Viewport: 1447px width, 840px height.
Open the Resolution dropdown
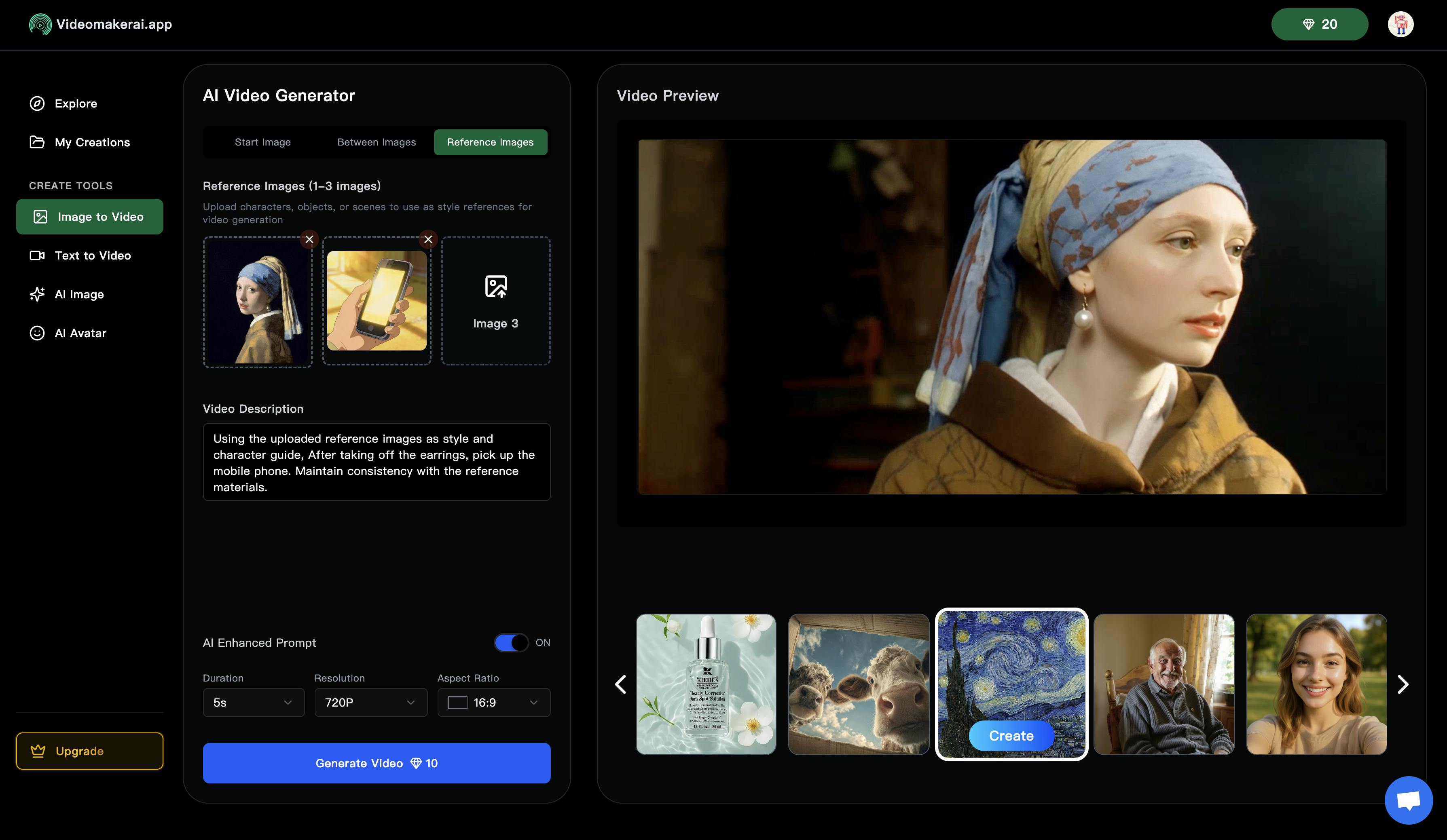click(x=370, y=702)
